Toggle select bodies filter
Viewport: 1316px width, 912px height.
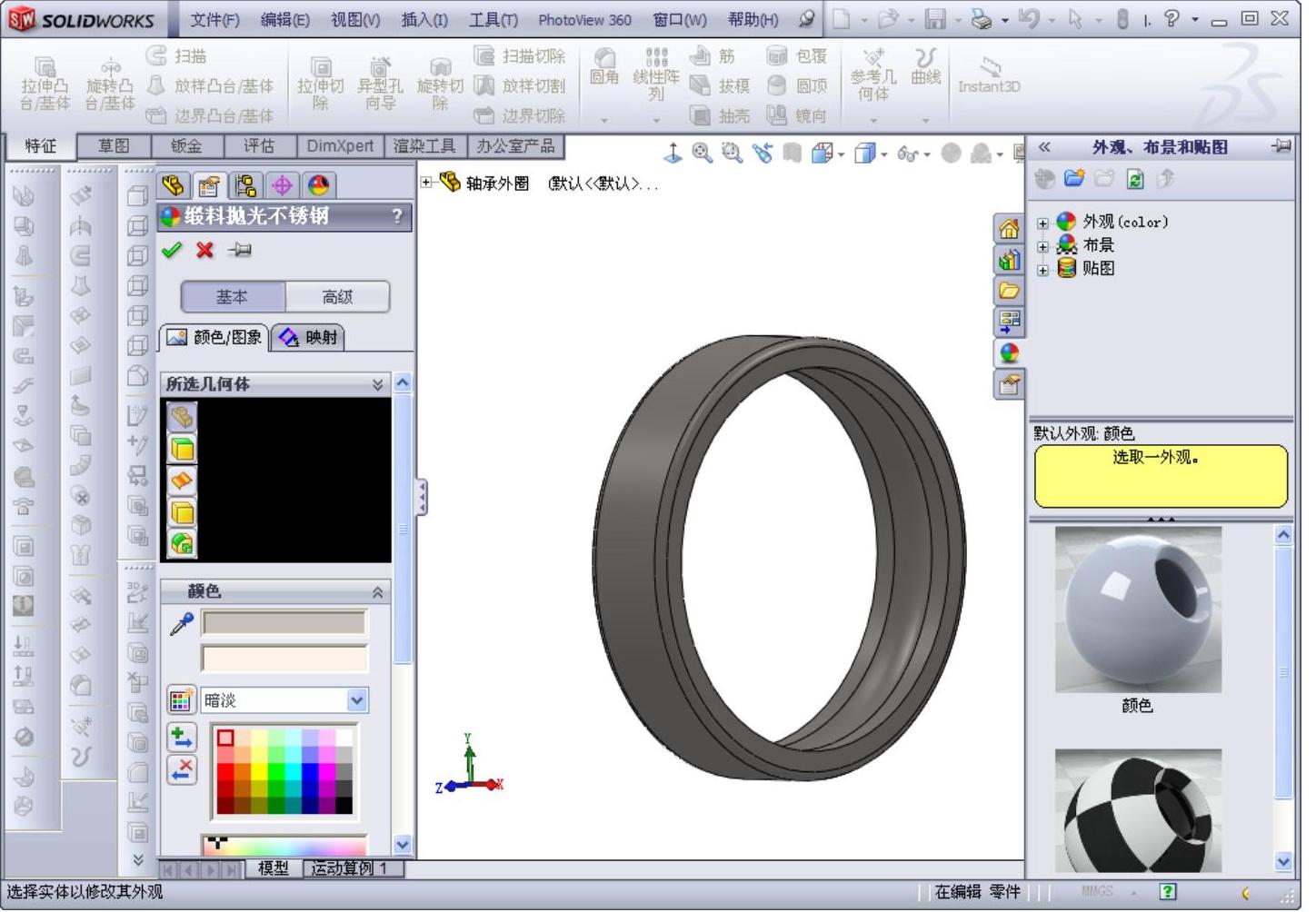pos(182,512)
